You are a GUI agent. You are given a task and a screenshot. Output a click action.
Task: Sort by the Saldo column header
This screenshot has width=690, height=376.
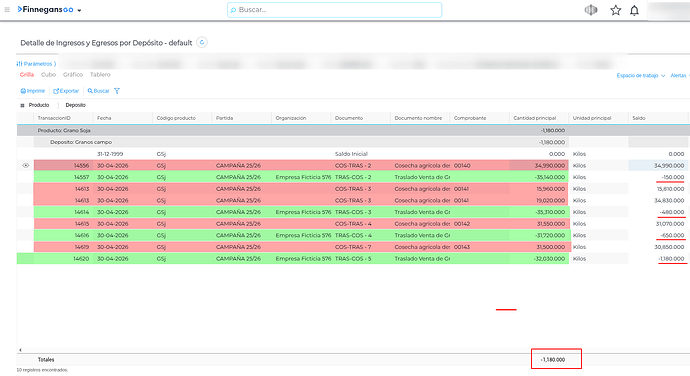tap(658, 118)
